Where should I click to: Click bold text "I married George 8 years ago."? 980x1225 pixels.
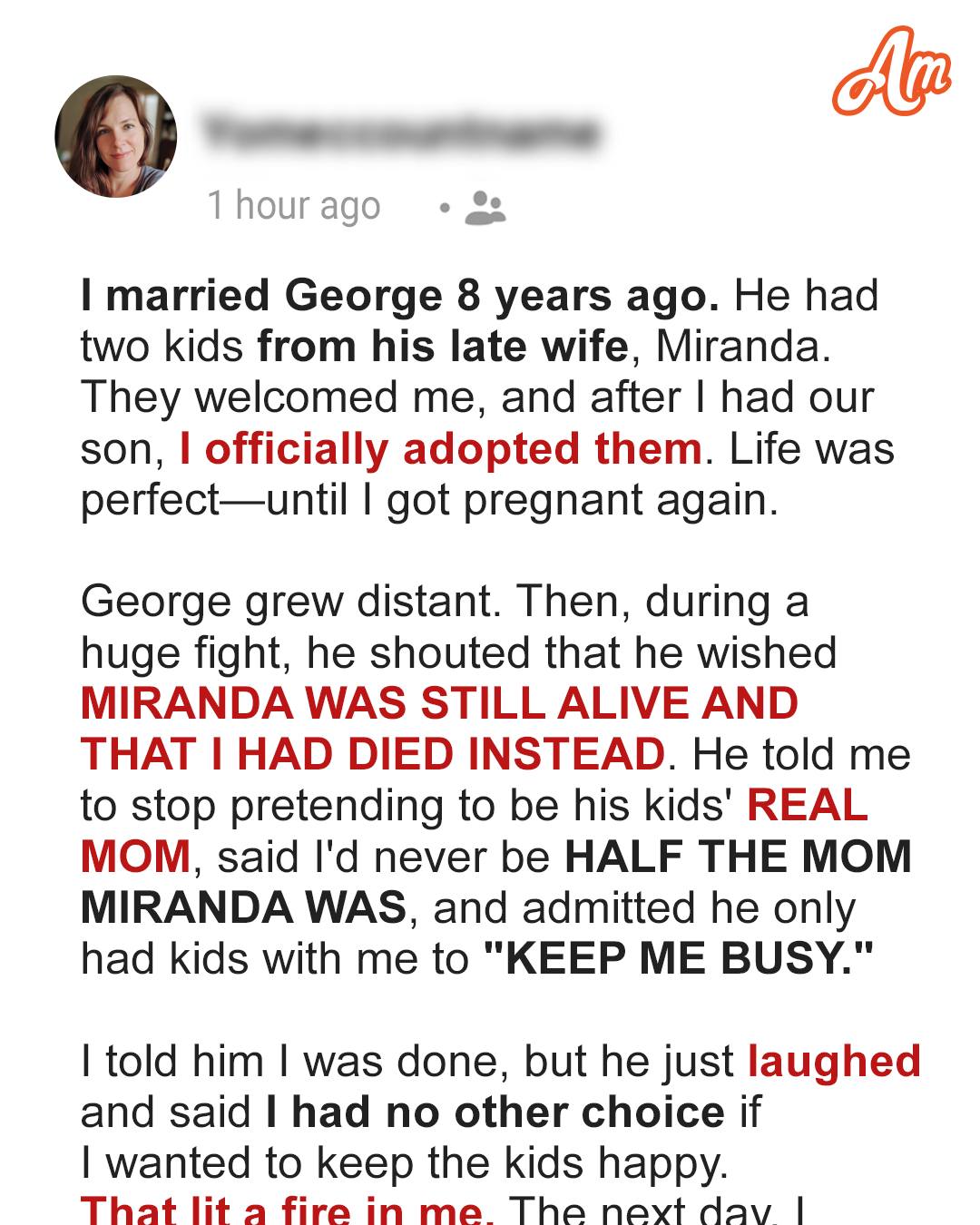[400, 296]
